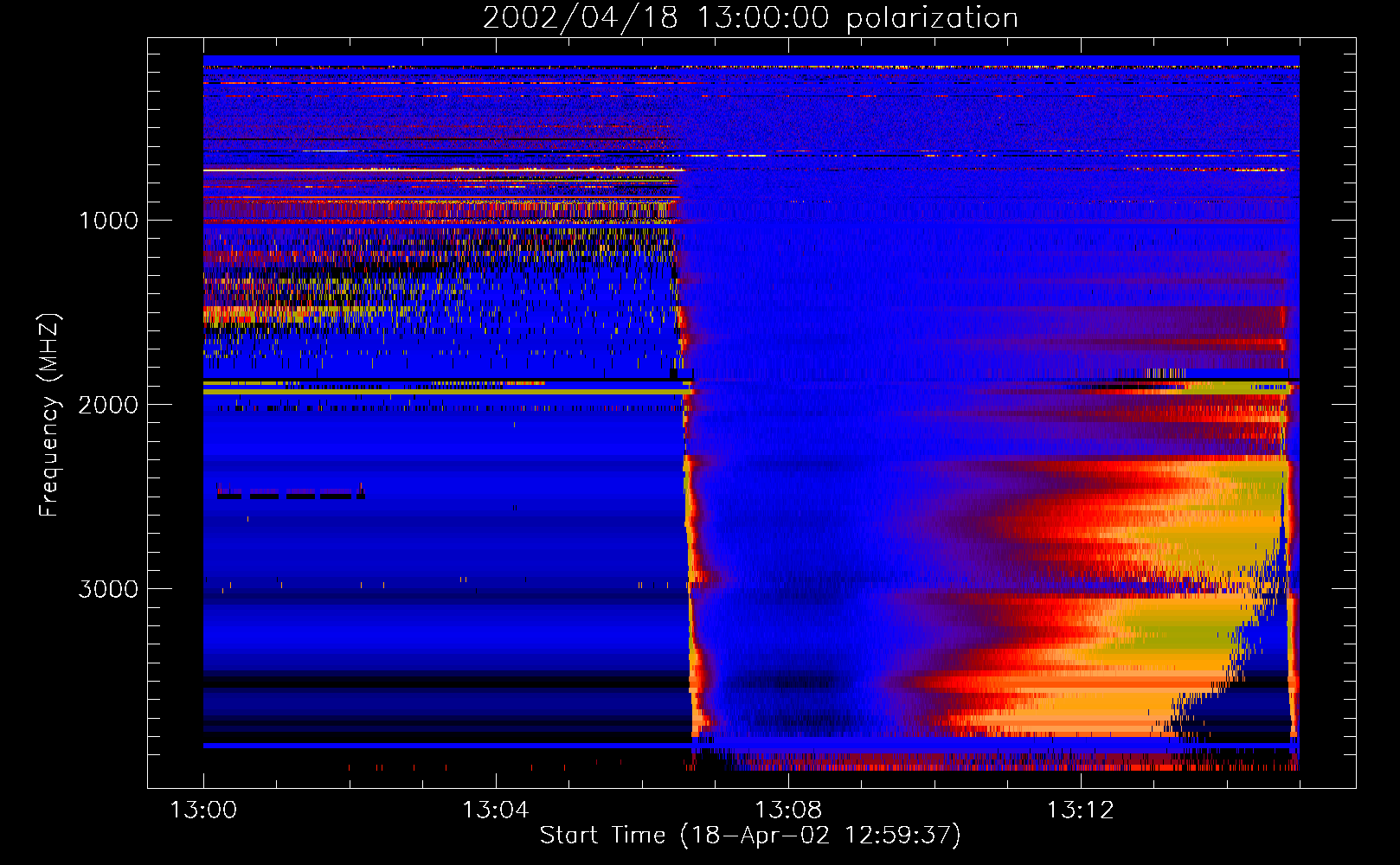The height and width of the screenshot is (865, 1400).
Task: Click the 13:04 time tick label
Action: click(x=495, y=810)
